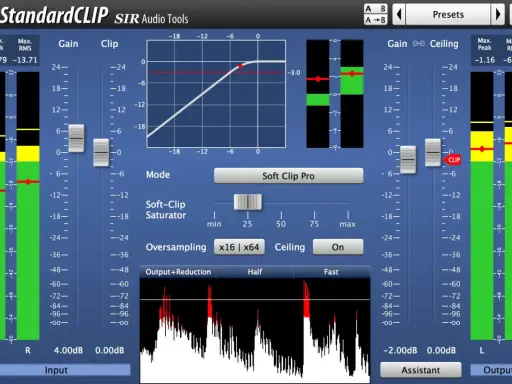The height and width of the screenshot is (384, 512).
Task: Open the Oversampling x16 | x64 selector
Action: 239,247
